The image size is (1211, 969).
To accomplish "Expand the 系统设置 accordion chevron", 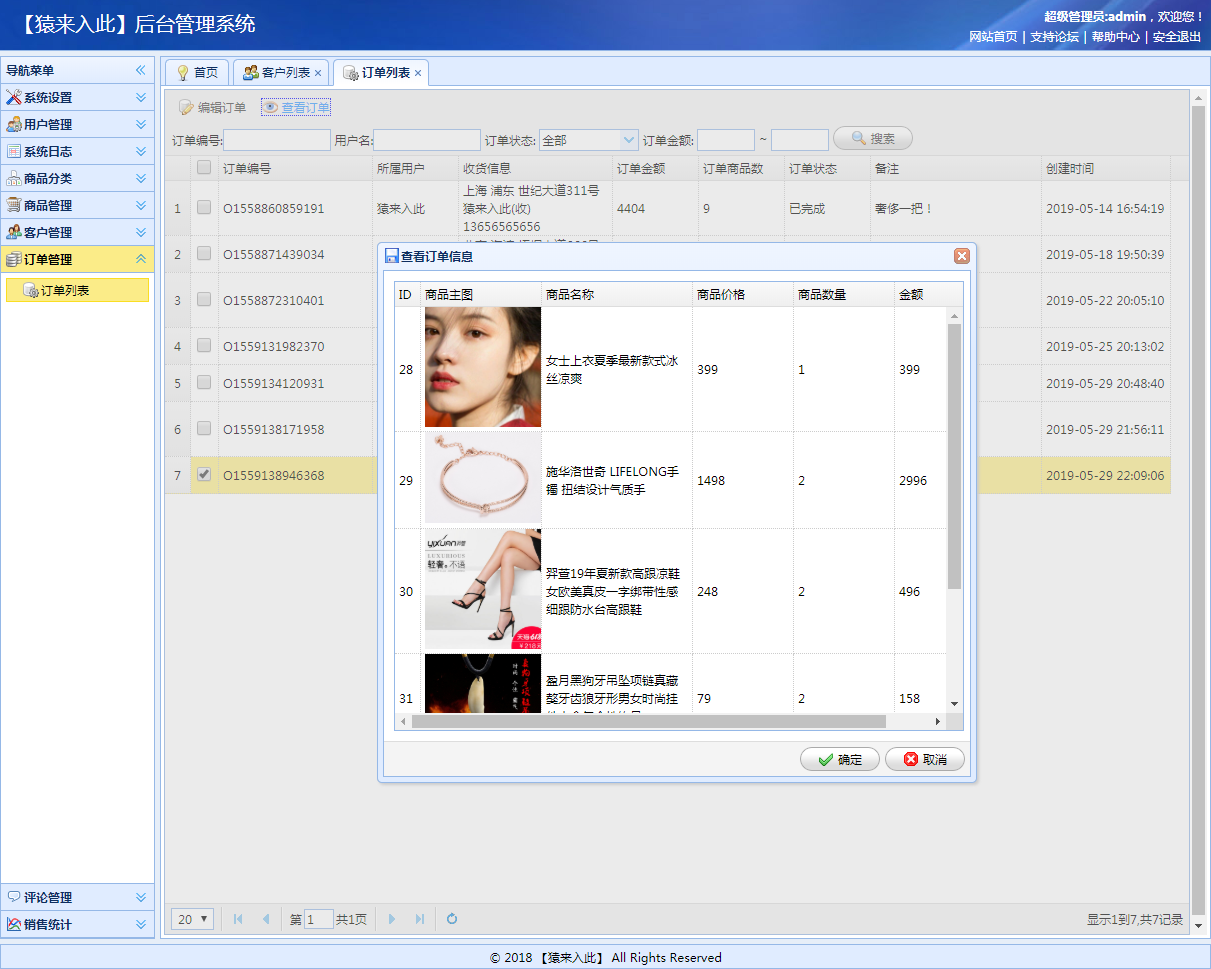I will (141, 98).
